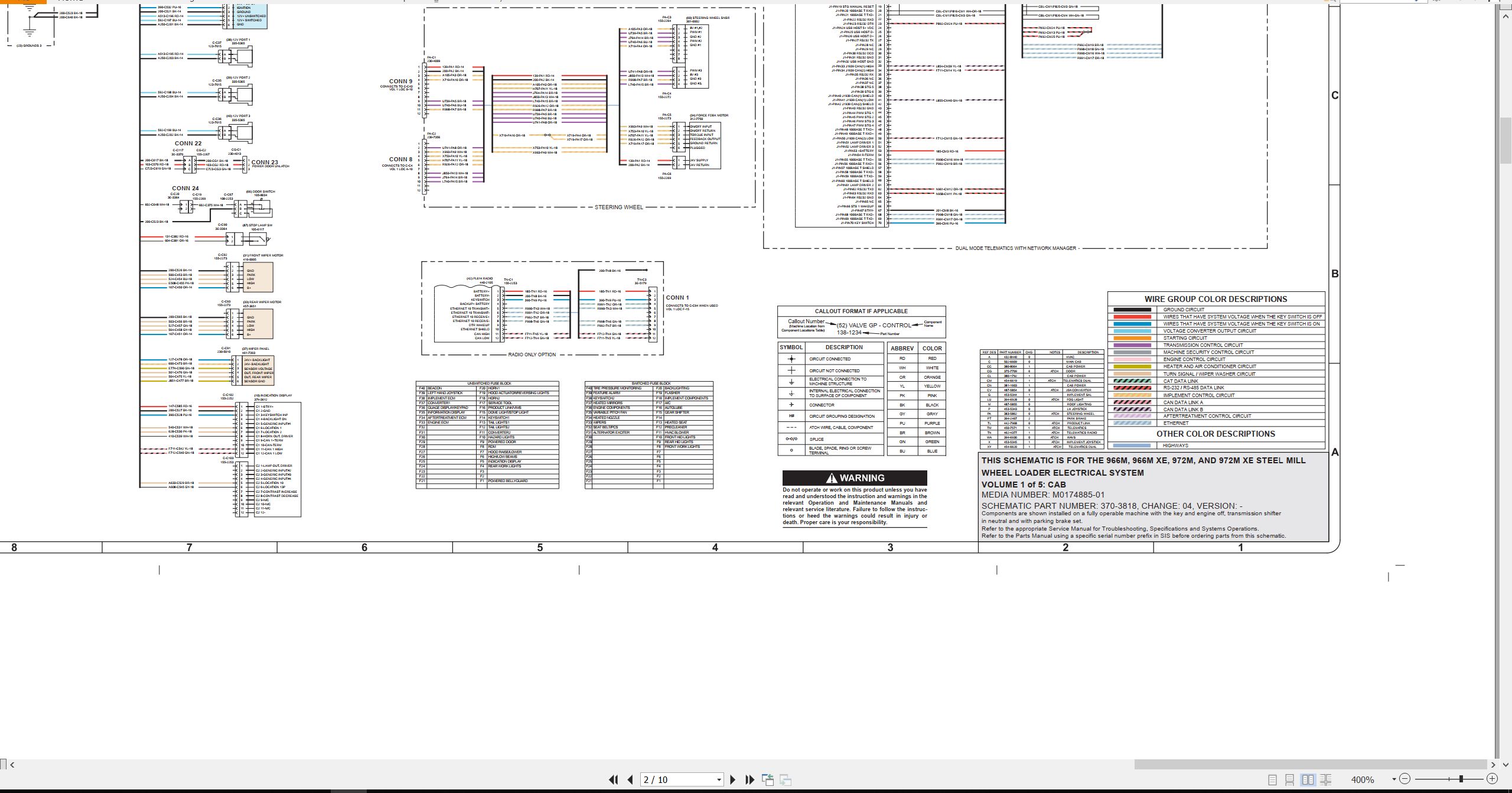Click the CONN 9 label

point(400,82)
